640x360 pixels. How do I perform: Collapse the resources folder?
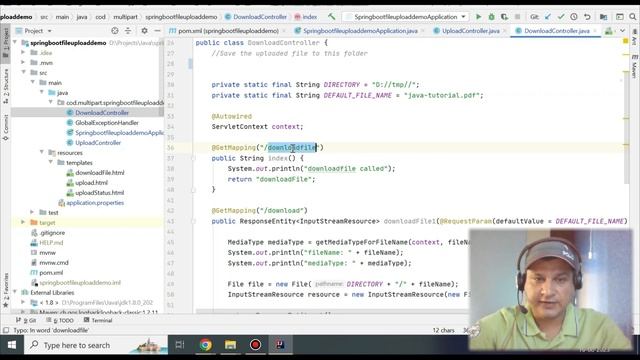tap(41, 153)
